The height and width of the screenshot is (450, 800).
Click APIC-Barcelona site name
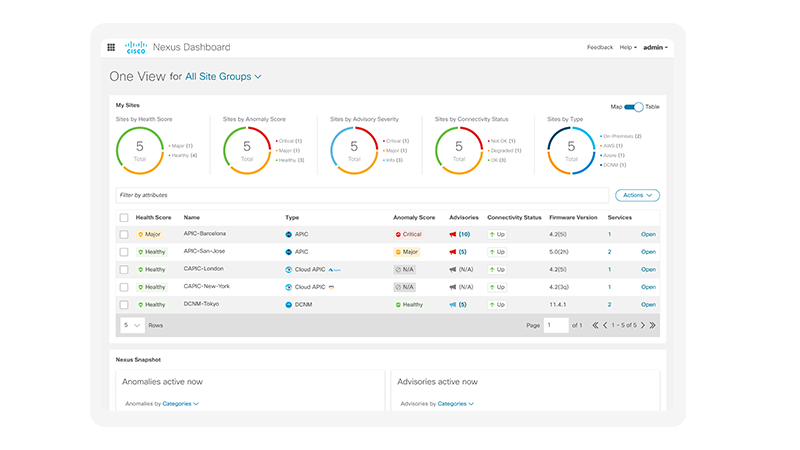tap(205, 234)
